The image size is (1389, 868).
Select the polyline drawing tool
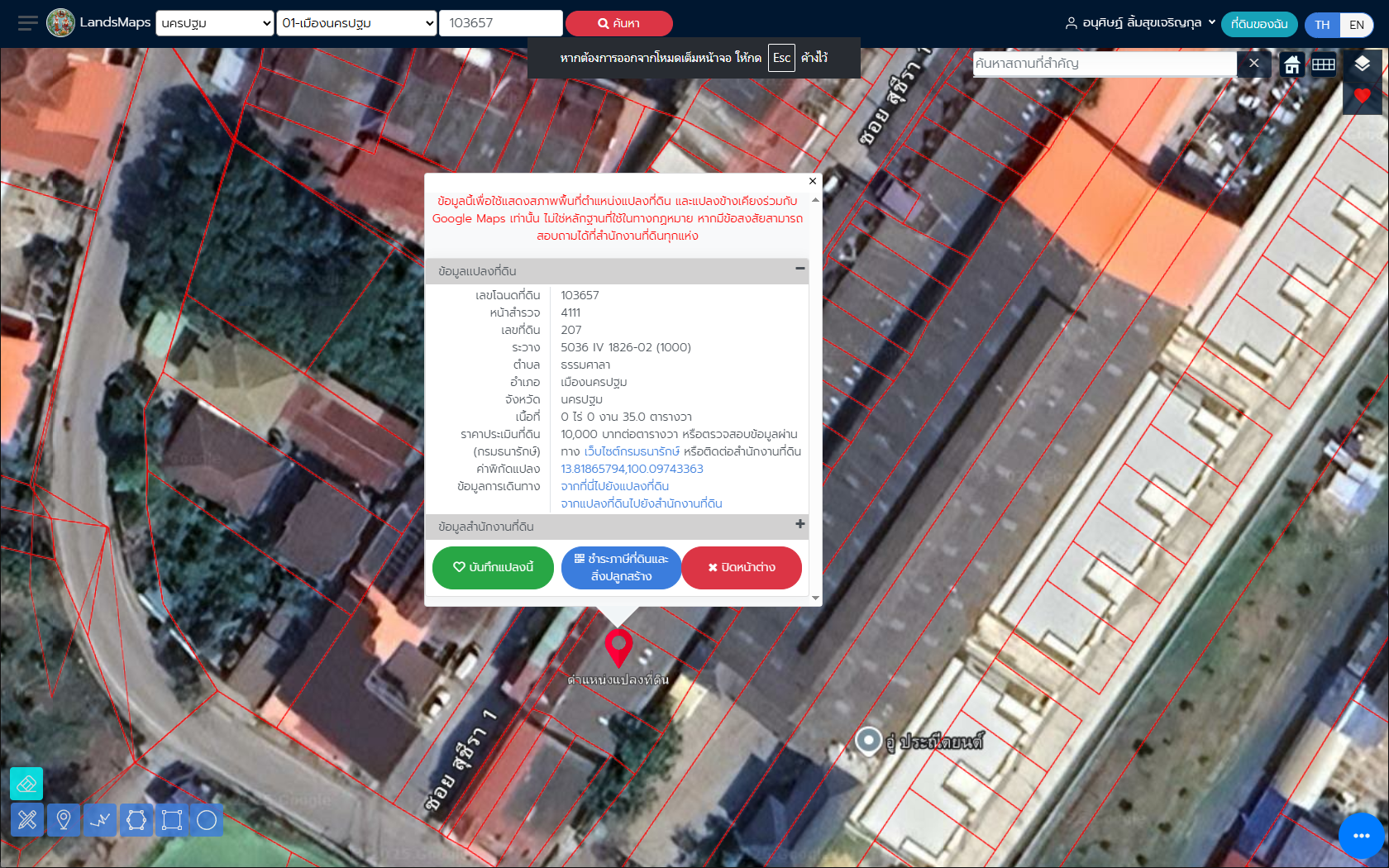tap(100, 820)
